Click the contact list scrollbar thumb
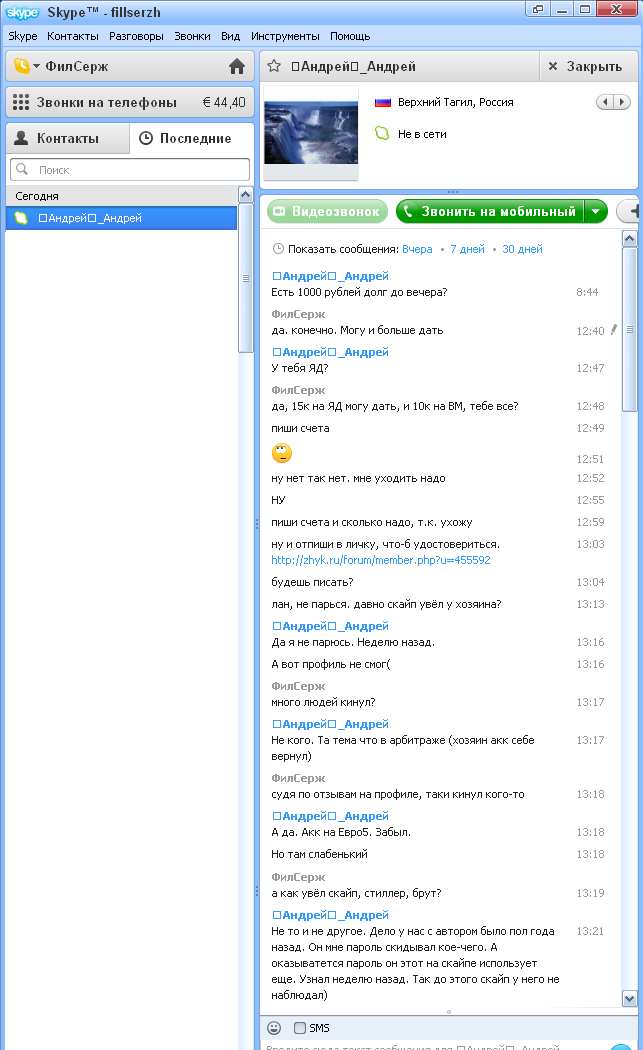 click(246, 278)
